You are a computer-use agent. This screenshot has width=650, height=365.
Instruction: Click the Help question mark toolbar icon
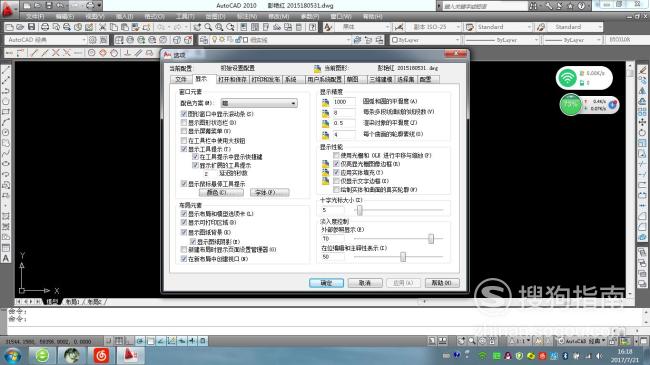point(313,27)
